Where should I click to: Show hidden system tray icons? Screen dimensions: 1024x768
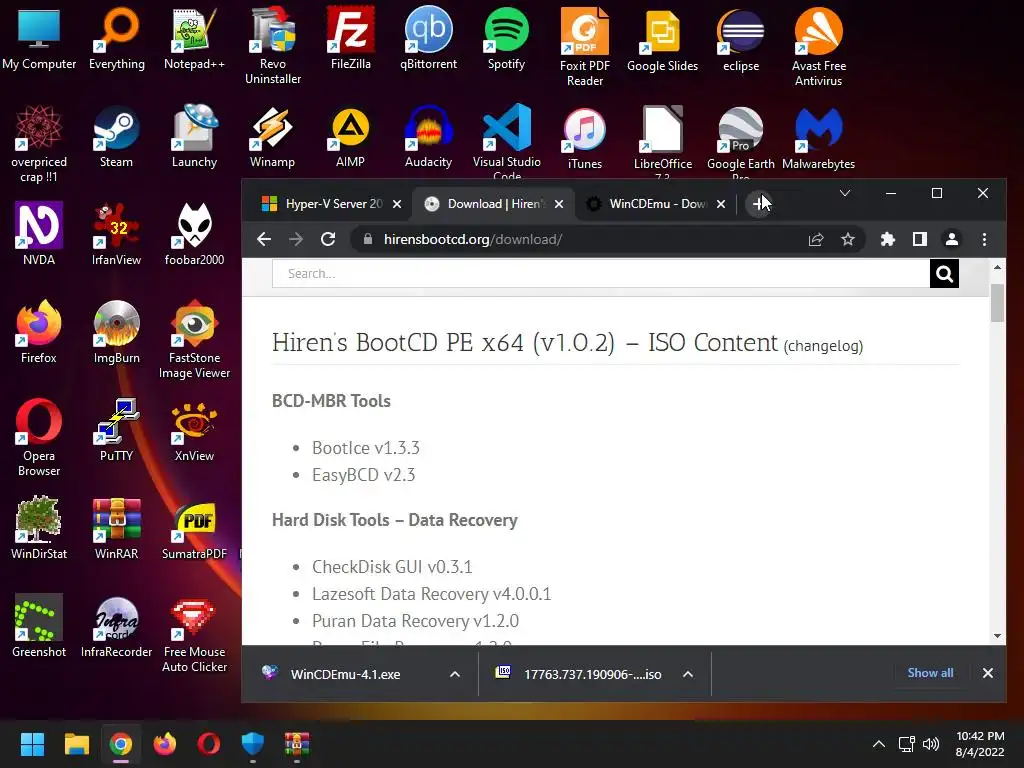879,744
